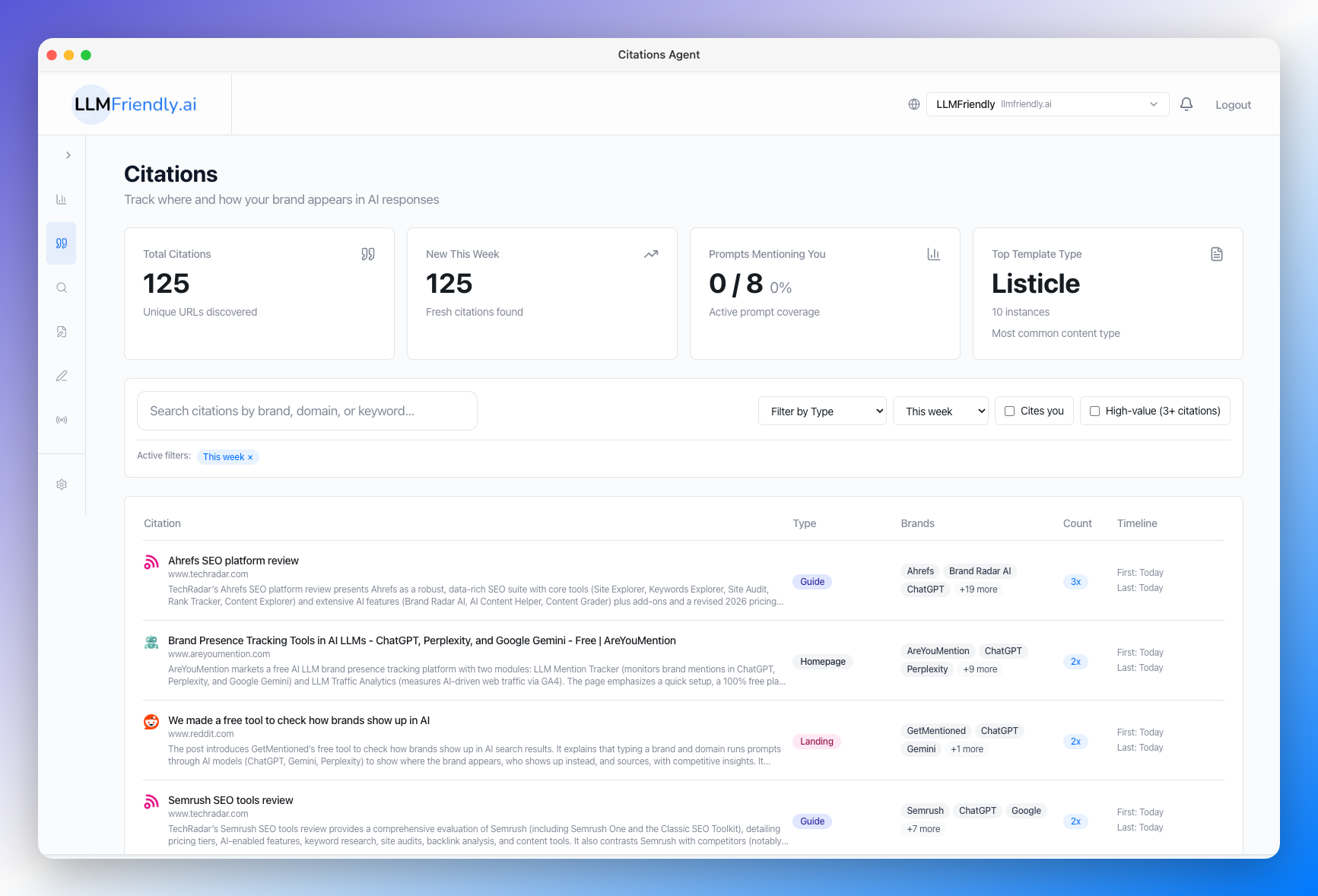Screen dimensions: 1318x896
Task: Click the notifications bell icon
Action: click(x=1186, y=104)
